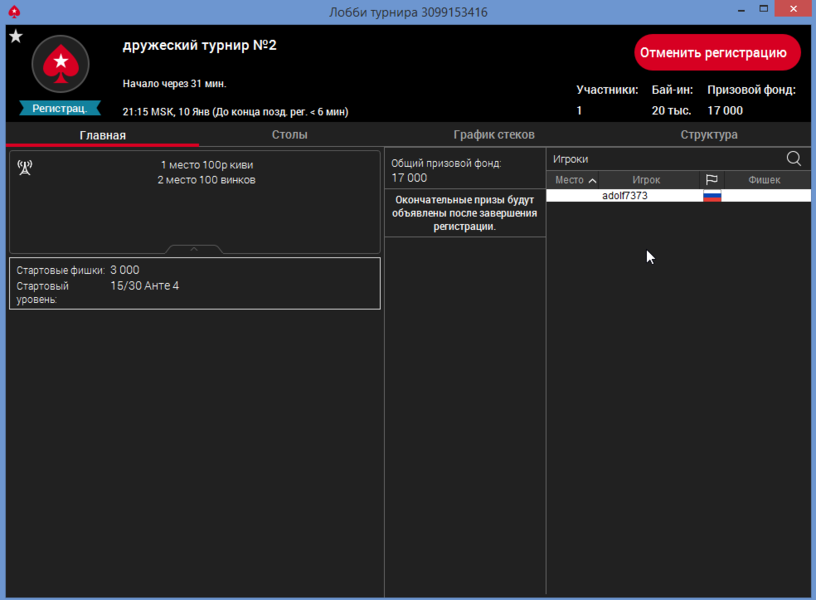Click the tournament title дружеский турнир №2
Viewport: 816px width, 600px height.
click(x=199, y=45)
